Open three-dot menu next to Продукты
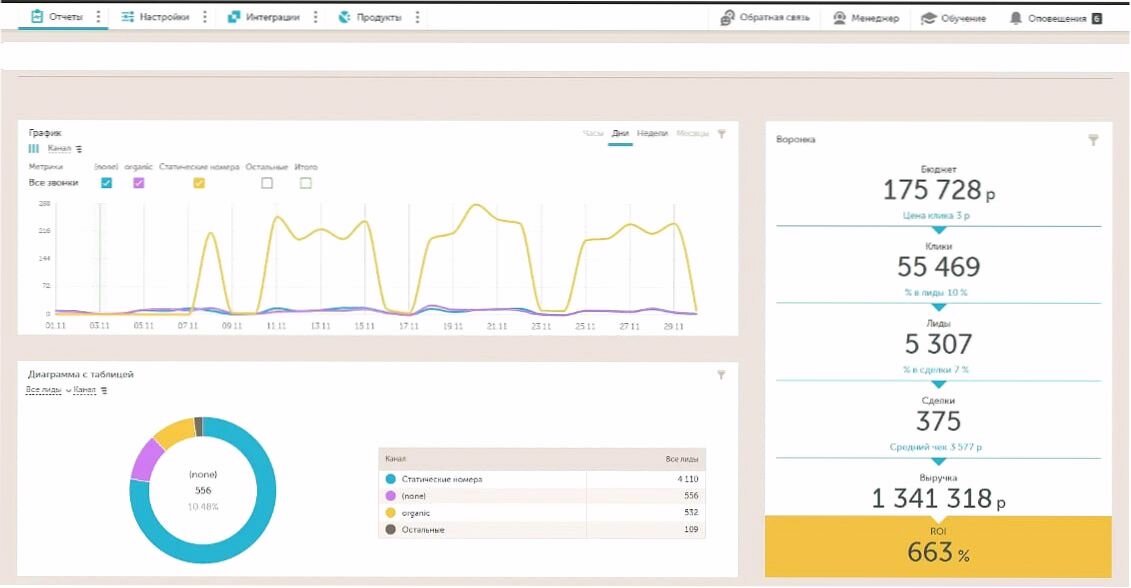This screenshot has width=1131, height=588. pos(418,17)
